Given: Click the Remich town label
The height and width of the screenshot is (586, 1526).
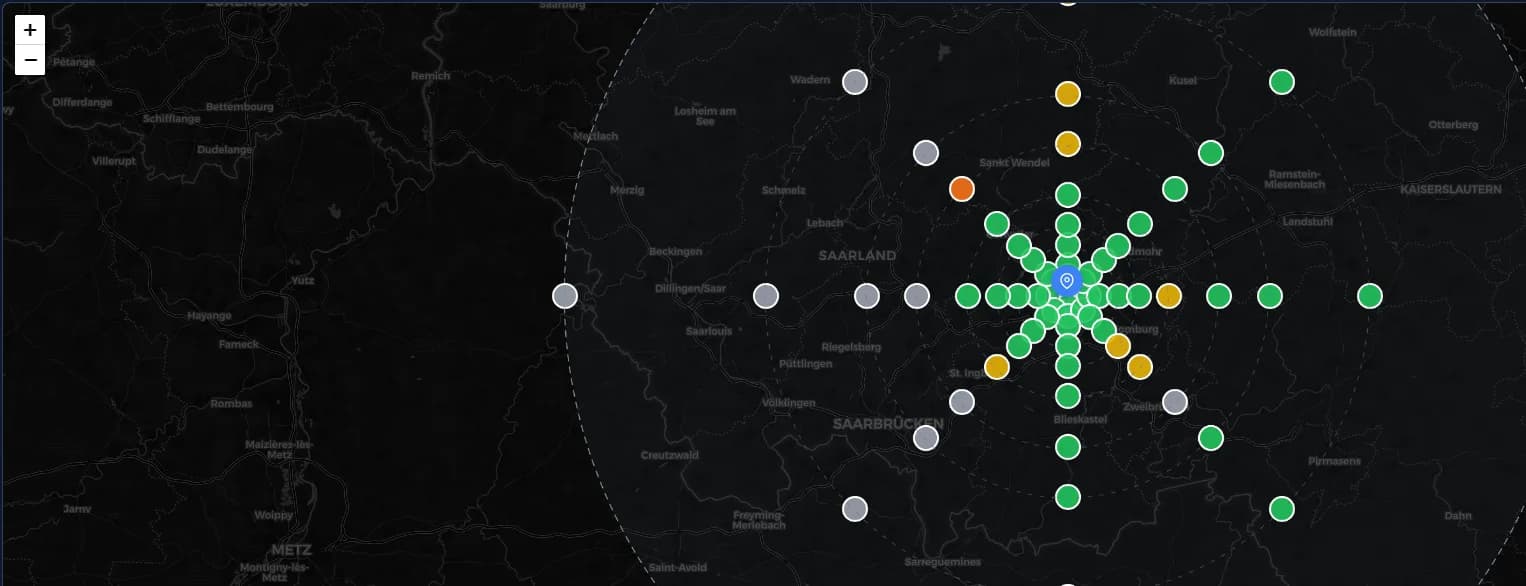Looking at the screenshot, I should [x=431, y=76].
